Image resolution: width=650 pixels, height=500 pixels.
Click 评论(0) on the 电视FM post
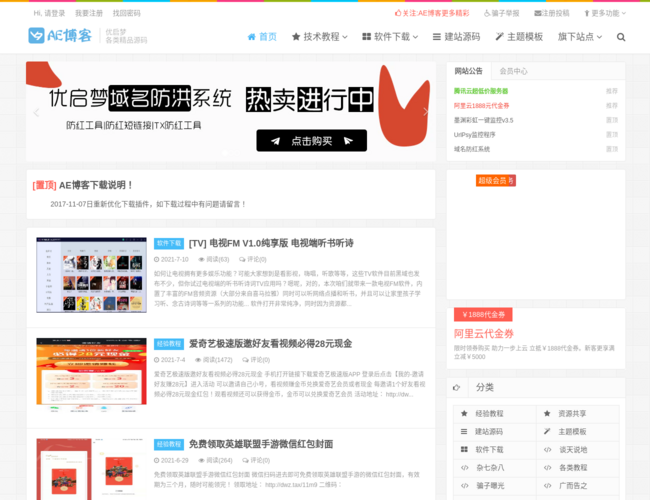tap(252, 259)
